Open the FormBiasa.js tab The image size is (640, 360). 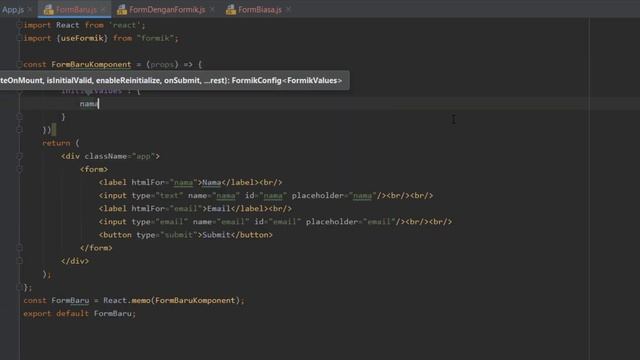coord(260,9)
